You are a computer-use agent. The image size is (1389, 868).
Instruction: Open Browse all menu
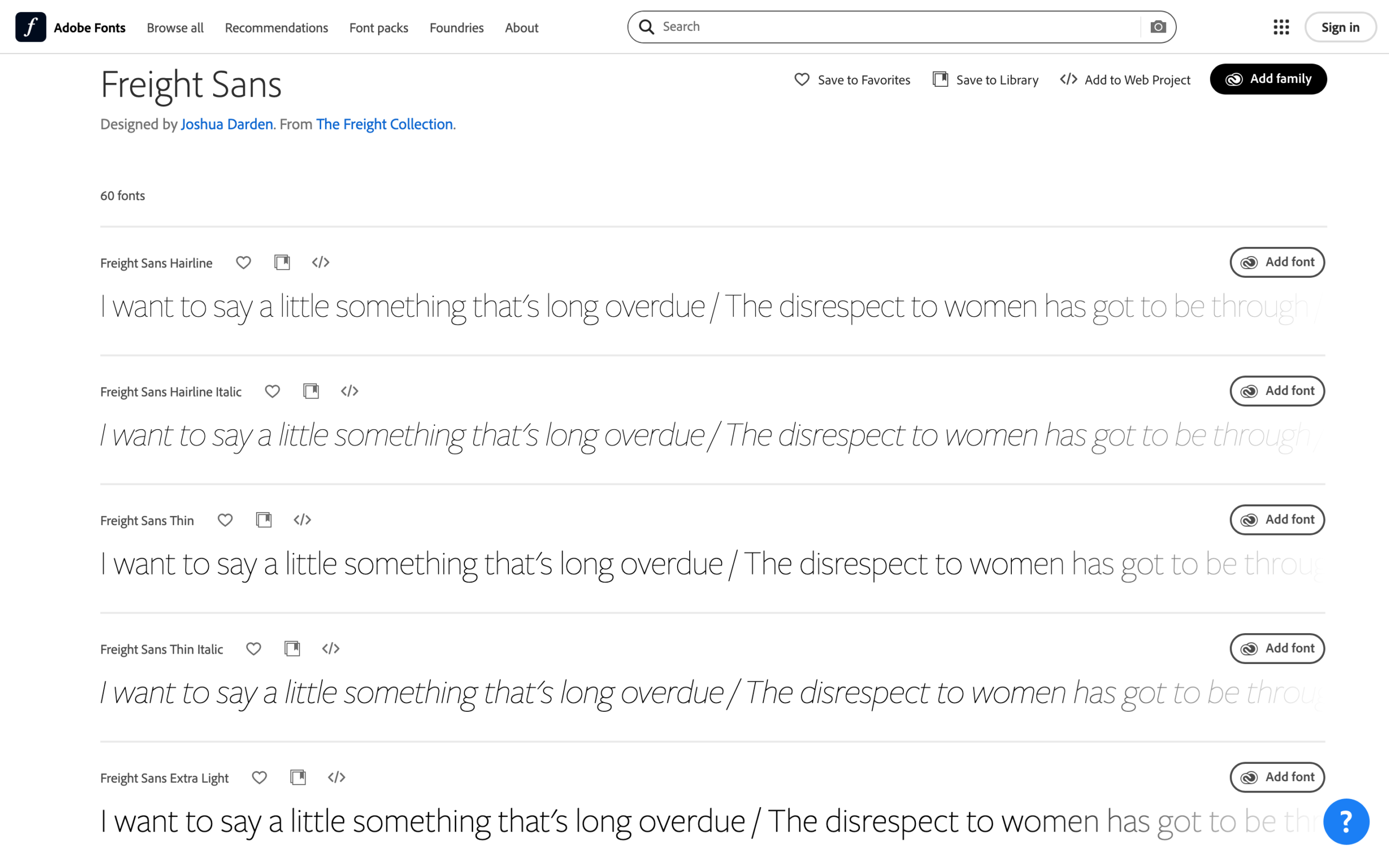(x=175, y=28)
